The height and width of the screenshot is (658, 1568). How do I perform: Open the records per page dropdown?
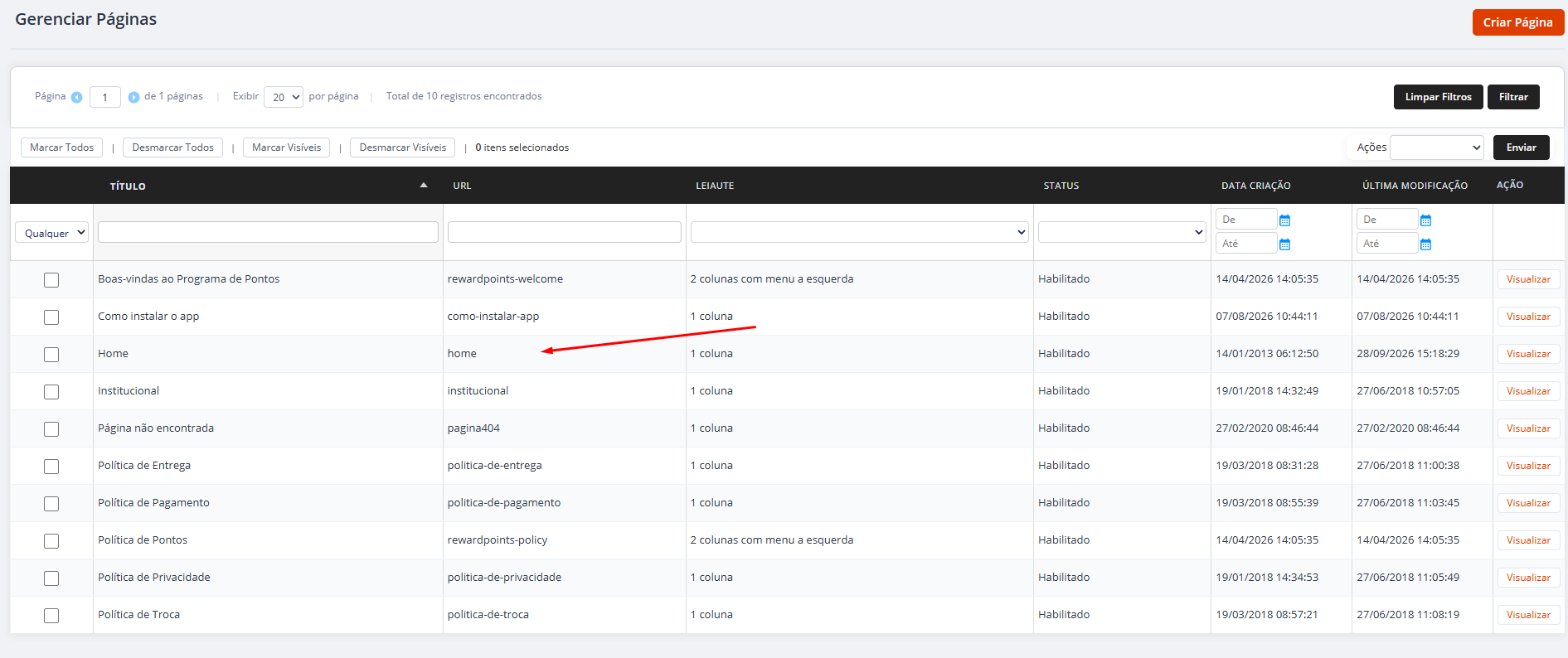284,97
